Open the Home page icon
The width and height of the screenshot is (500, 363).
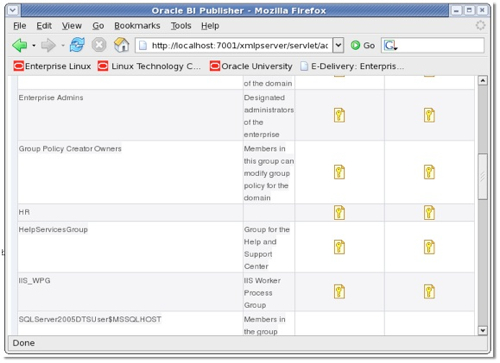click(x=121, y=45)
